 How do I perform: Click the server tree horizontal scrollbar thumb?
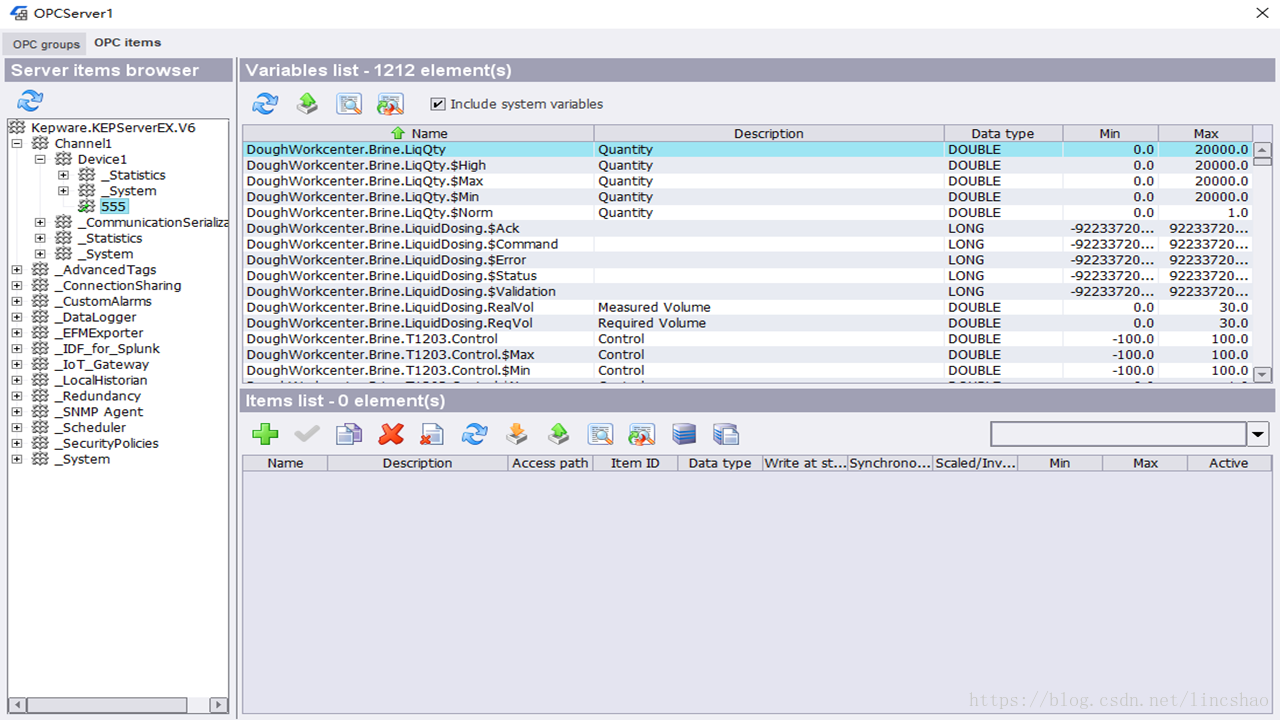coord(106,705)
